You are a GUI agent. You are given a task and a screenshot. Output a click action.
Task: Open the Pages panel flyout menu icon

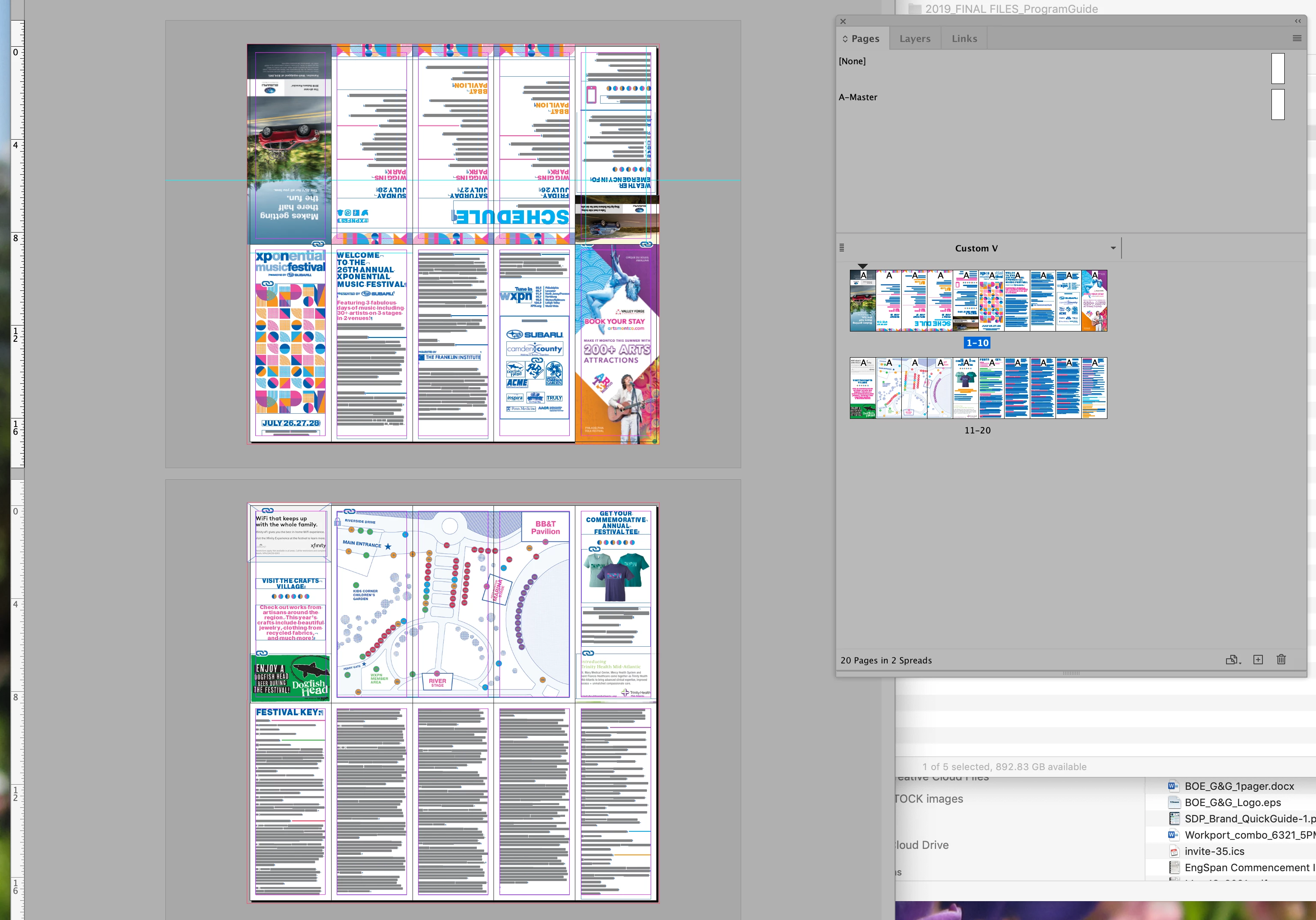[x=1297, y=39]
